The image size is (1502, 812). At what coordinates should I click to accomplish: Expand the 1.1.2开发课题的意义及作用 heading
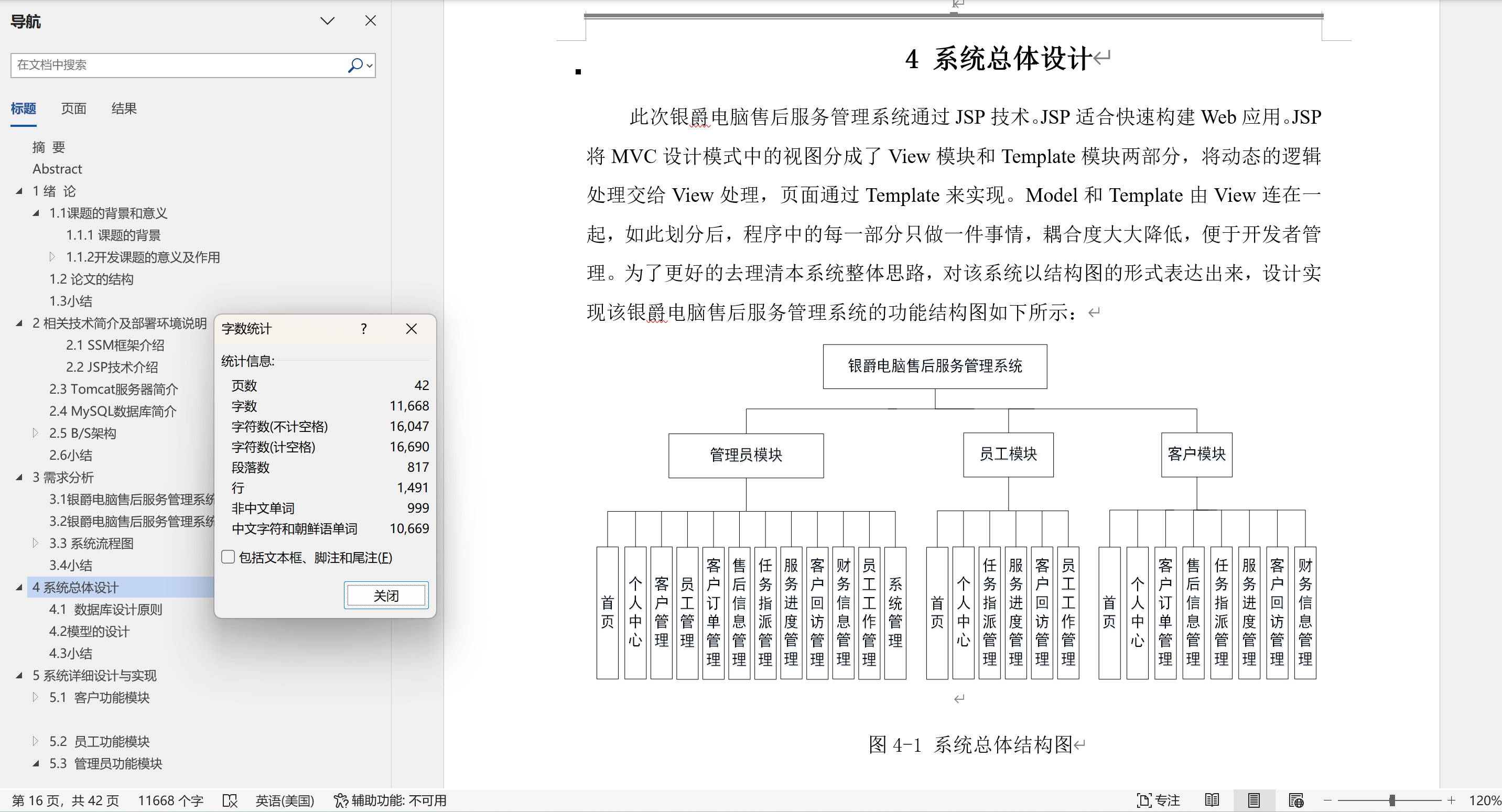coord(52,256)
